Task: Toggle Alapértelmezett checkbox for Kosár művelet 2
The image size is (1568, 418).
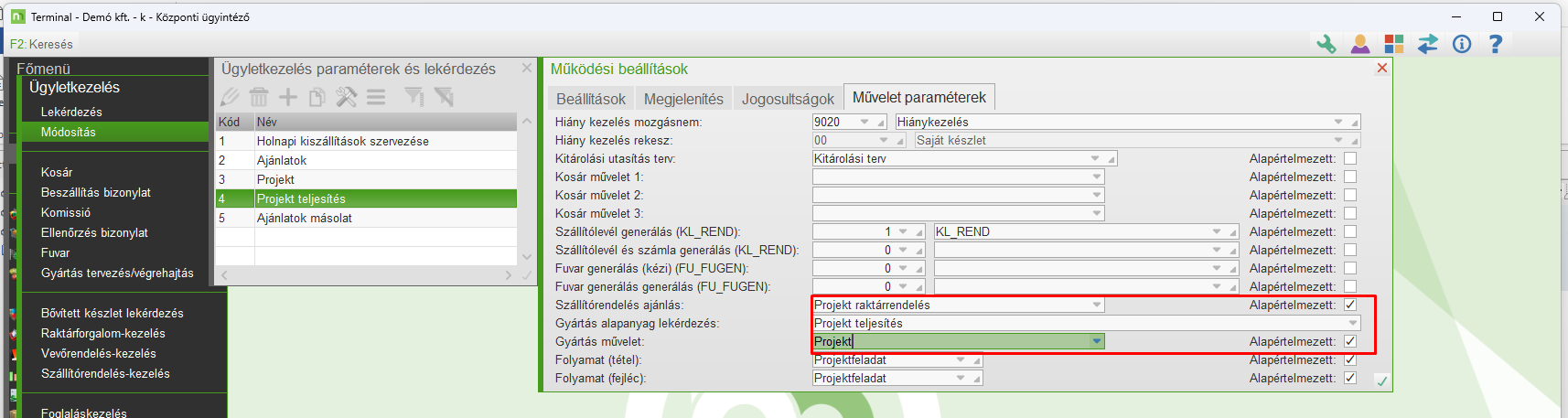Action: coord(1350,195)
